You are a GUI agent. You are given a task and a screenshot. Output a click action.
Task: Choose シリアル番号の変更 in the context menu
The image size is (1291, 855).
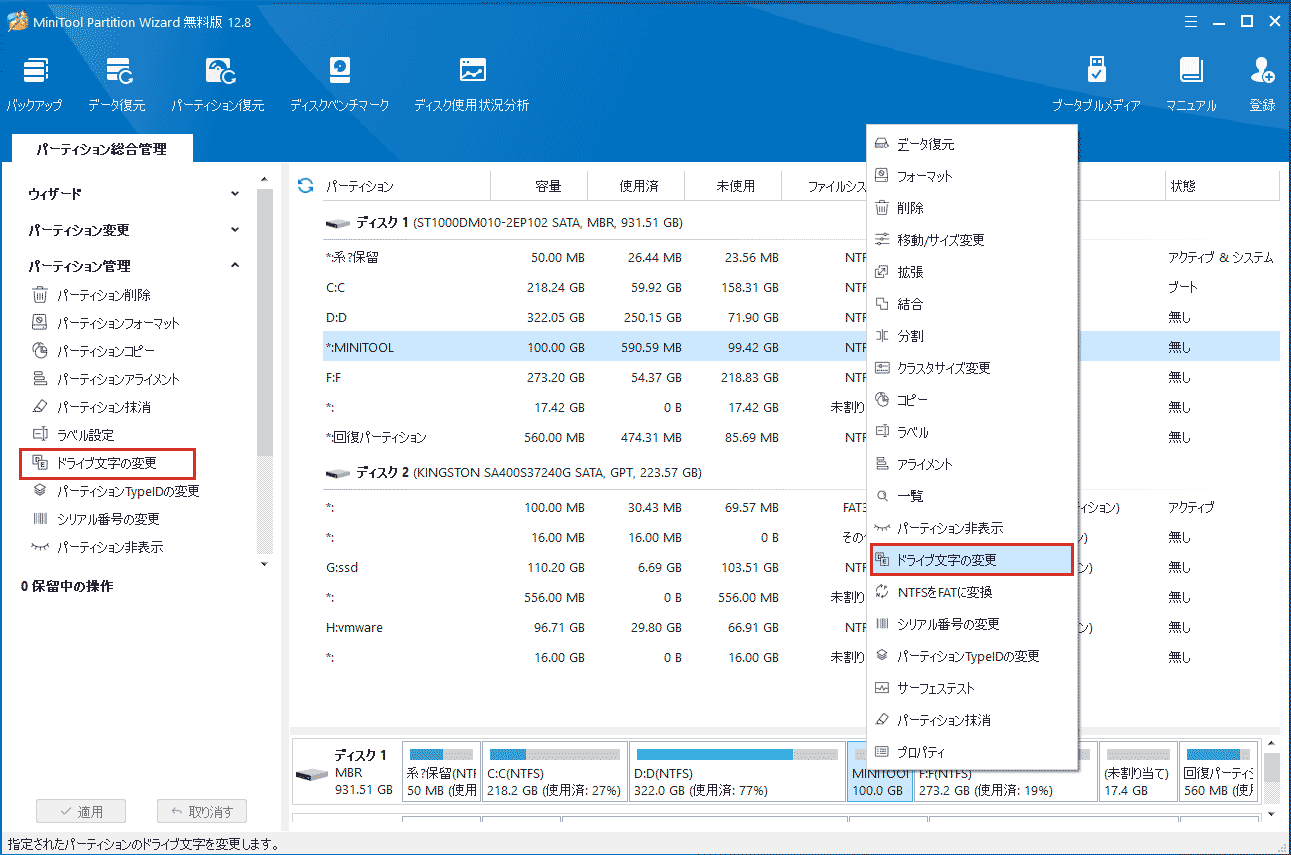[x=972, y=624]
